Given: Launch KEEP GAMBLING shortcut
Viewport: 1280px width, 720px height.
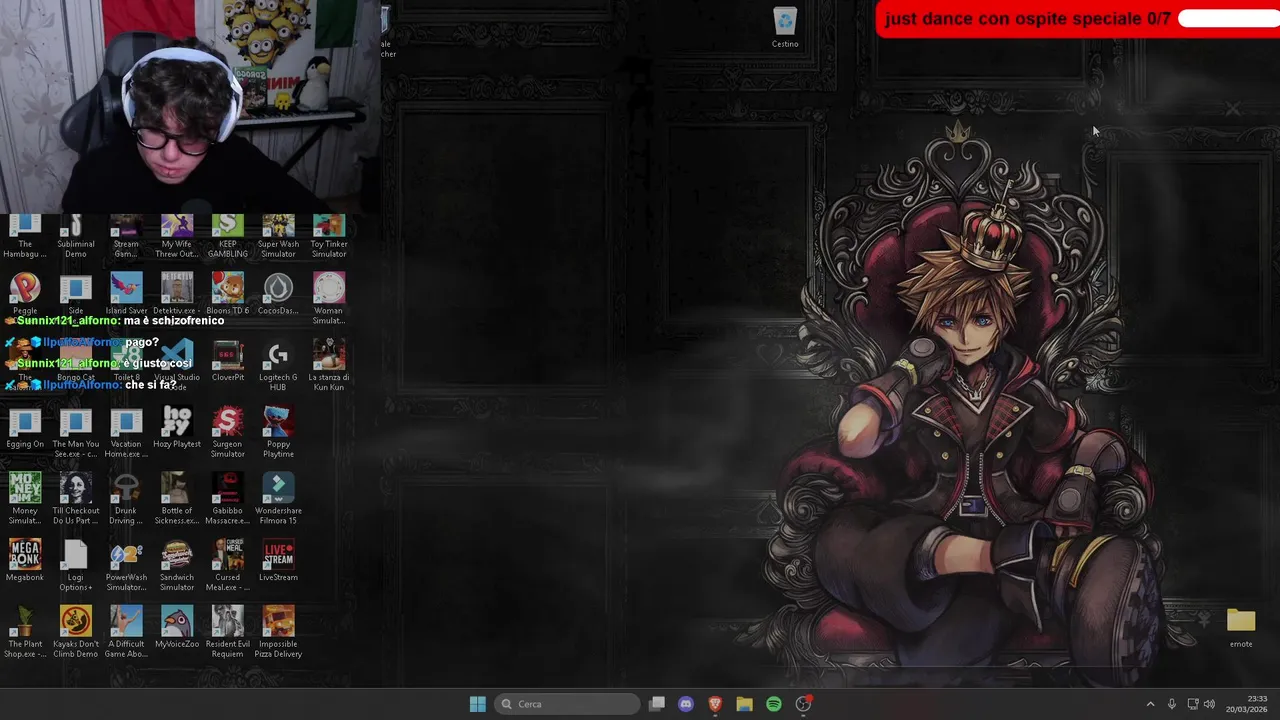Looking at the screenshot, I should click(228, 237).
